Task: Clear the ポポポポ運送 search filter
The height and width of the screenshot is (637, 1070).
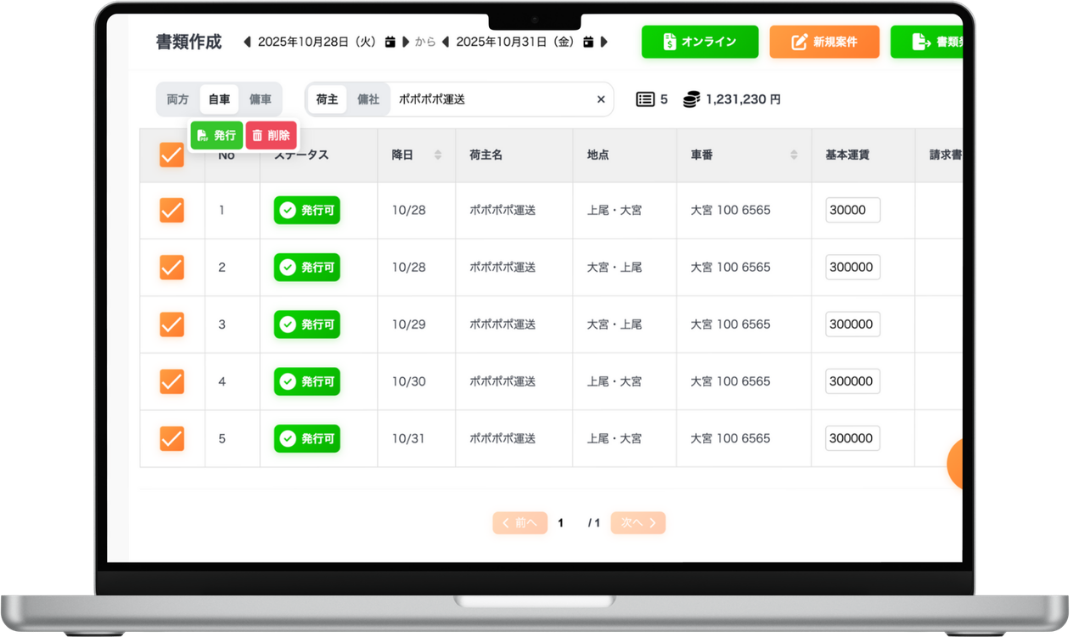Action: click(x=601, y=99)
